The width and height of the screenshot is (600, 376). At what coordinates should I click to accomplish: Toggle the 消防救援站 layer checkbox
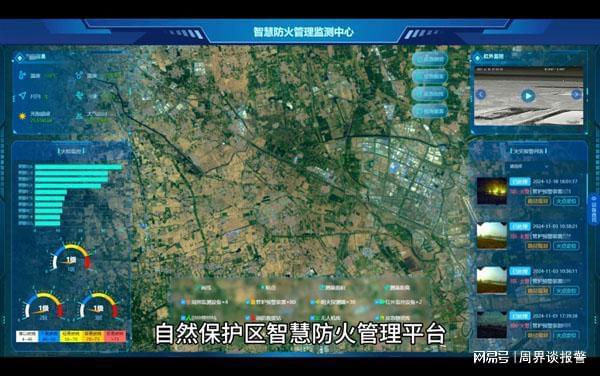248,318
